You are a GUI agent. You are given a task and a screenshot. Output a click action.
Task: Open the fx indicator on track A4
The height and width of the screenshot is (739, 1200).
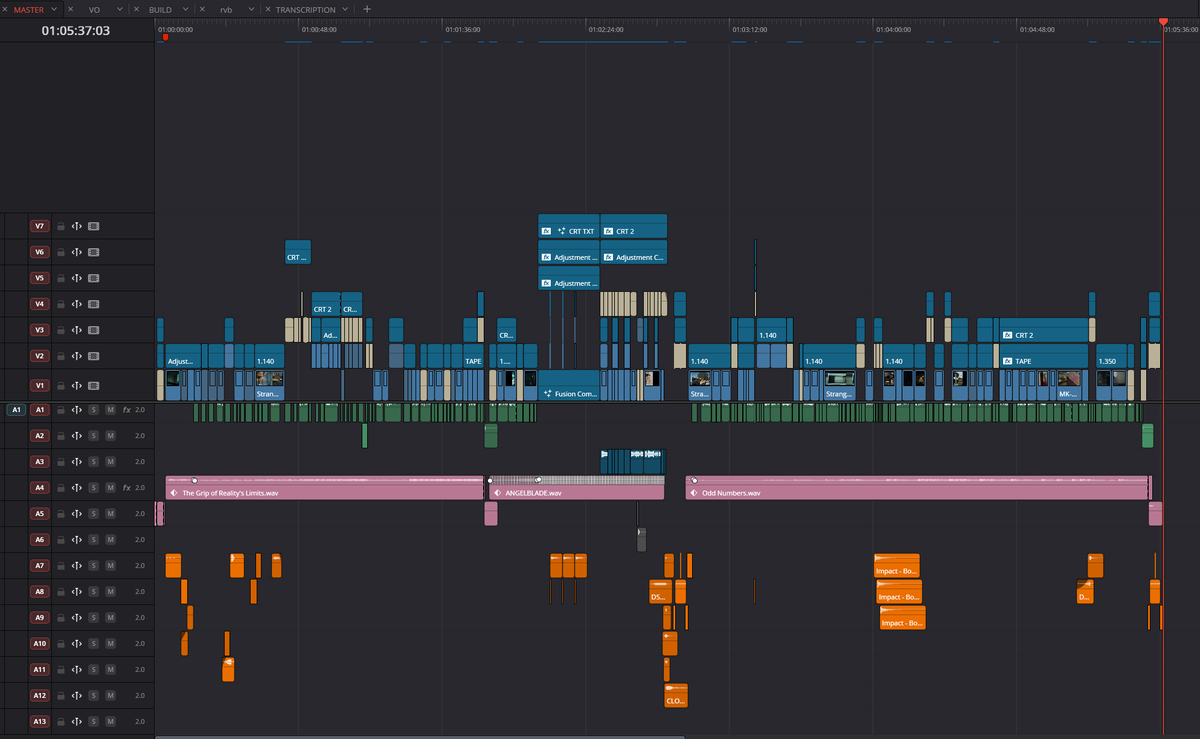(x=127, y=488)
